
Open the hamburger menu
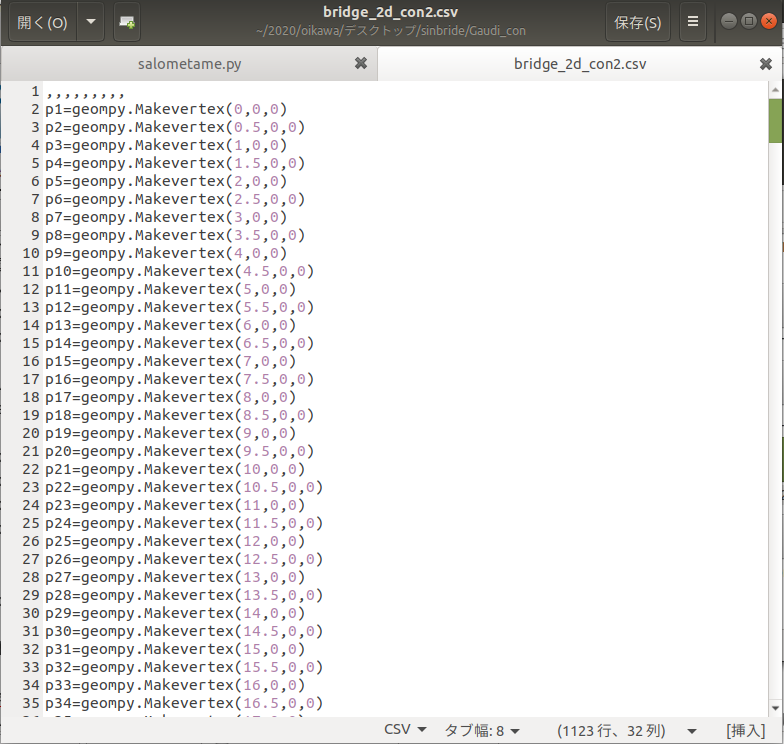693,22
